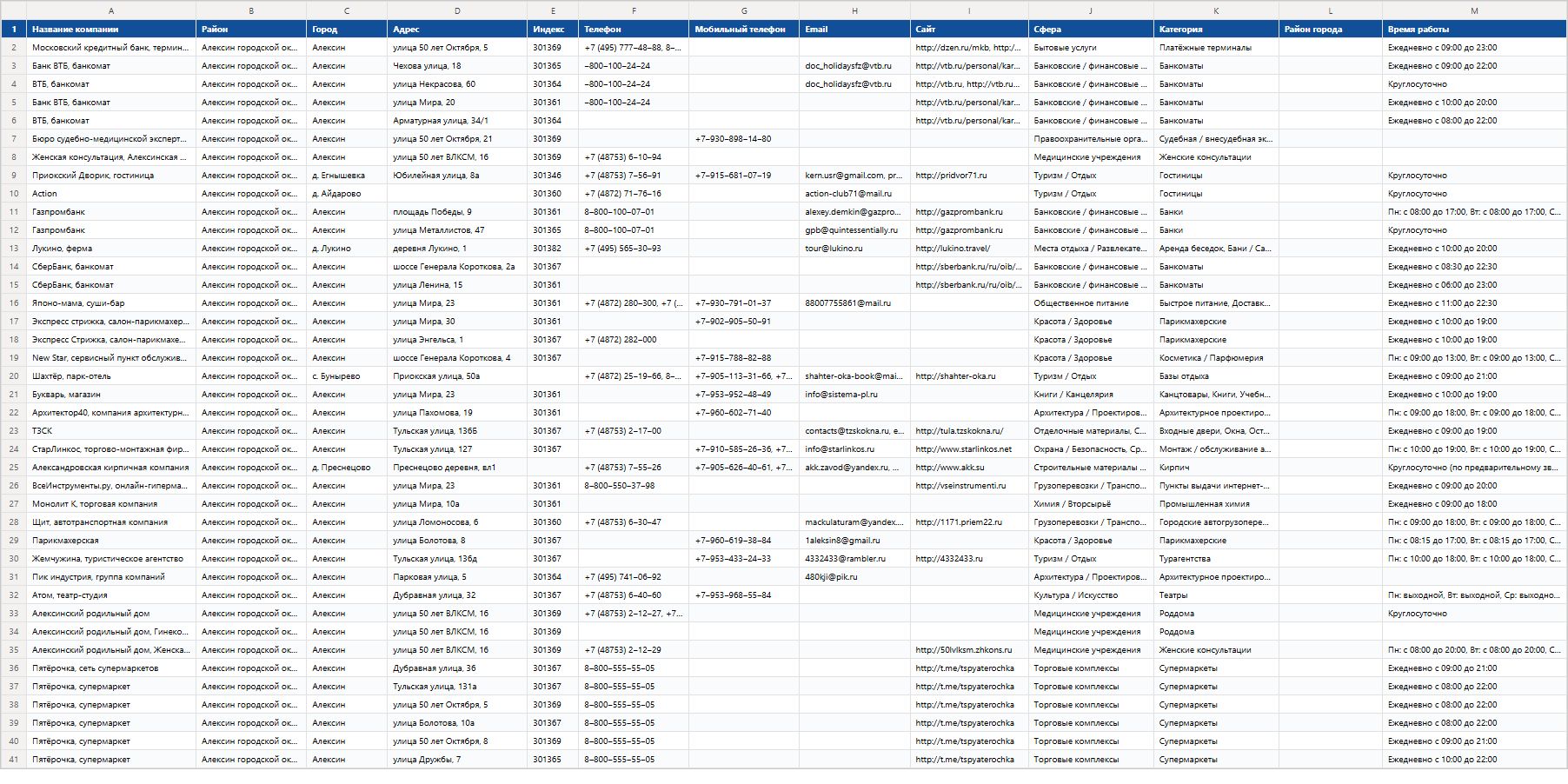Open the http://vseinstrumenti.ru site link
Viewport: 1568px width, 784px height.
960,486
